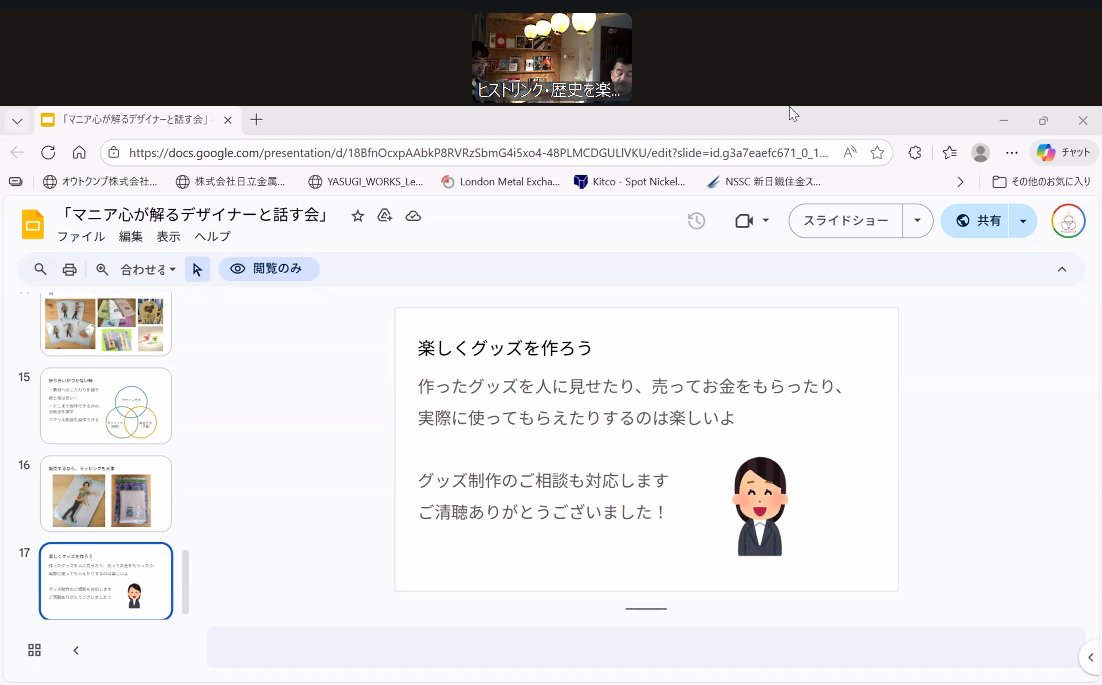This screenshot has width=1102, height=685.
Task: Click the move to Drive folder icon
Action: tap(384, 216)
